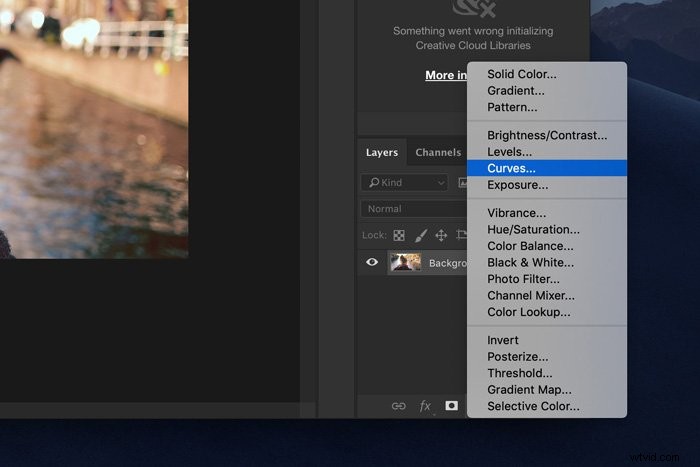Switch to the Layers tab
The width and height of the screenshot is (700, 467).
pos(382,152)
